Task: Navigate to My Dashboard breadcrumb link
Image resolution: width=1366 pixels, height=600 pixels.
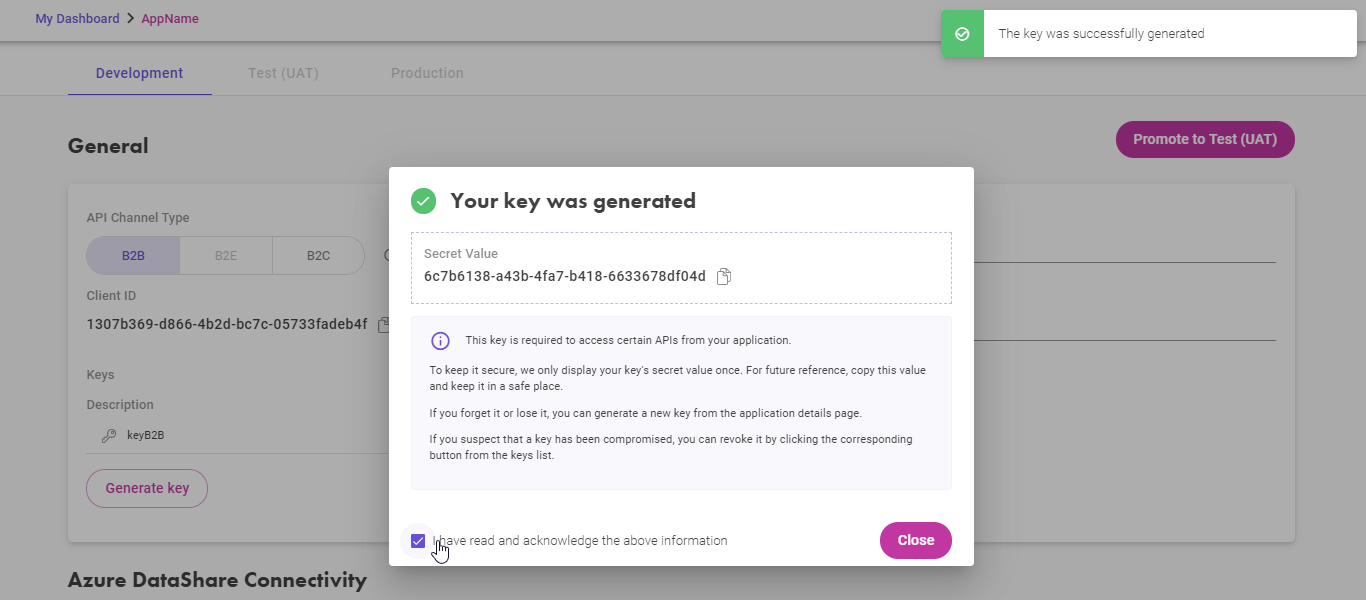Action: point(77,19)
